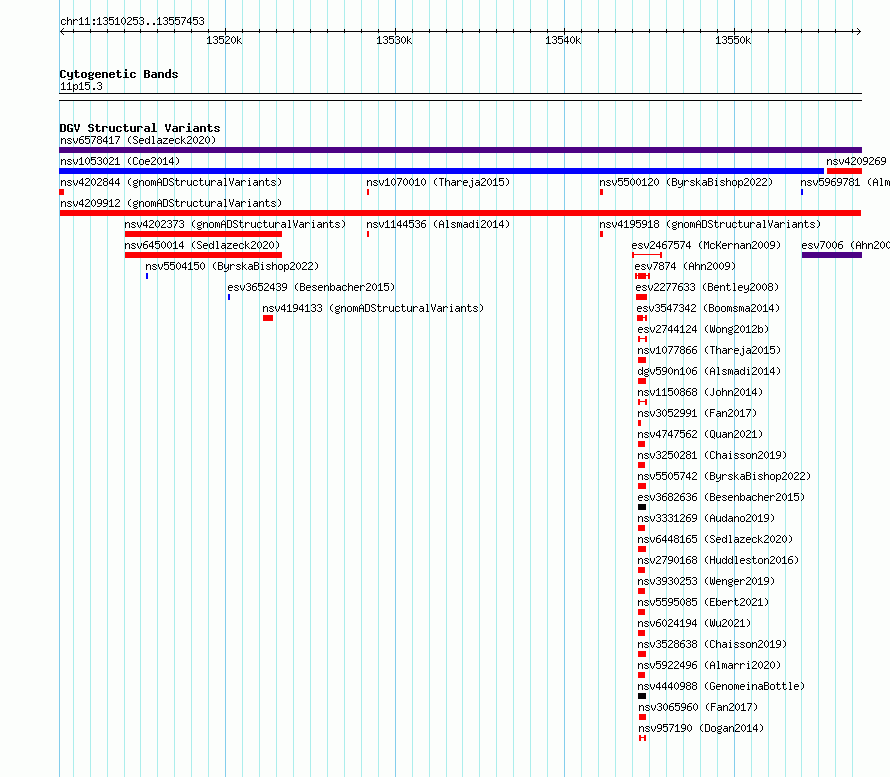Image resolution: width=890 pixels, height=777 pixels.
Task: Select nsv1150868 (John2014) label
Action: pos(700,392)
